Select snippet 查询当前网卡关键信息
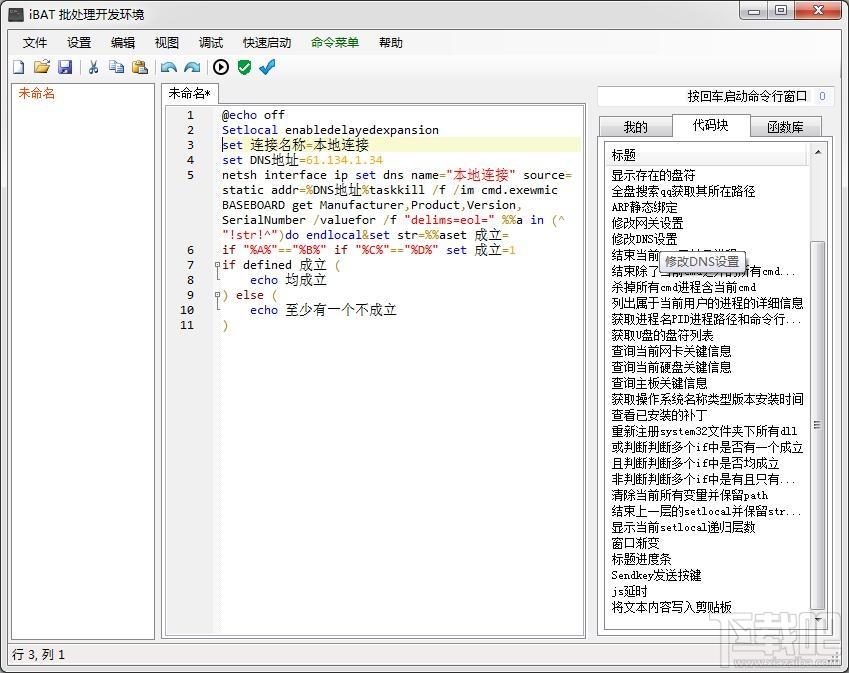This screenshot has height=673, width=849. coord(671,351)
